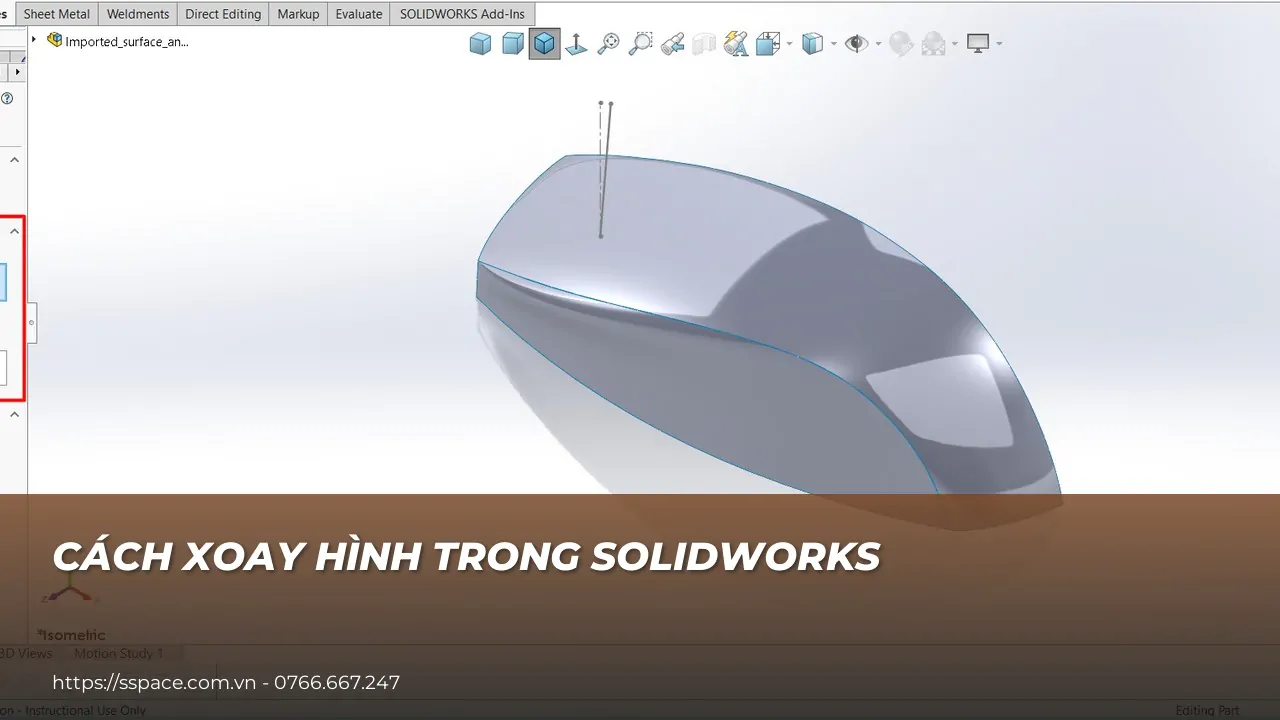Click the Normal To view icon
The height and width of the screenshot is (720, 1280).
(576, 43)
